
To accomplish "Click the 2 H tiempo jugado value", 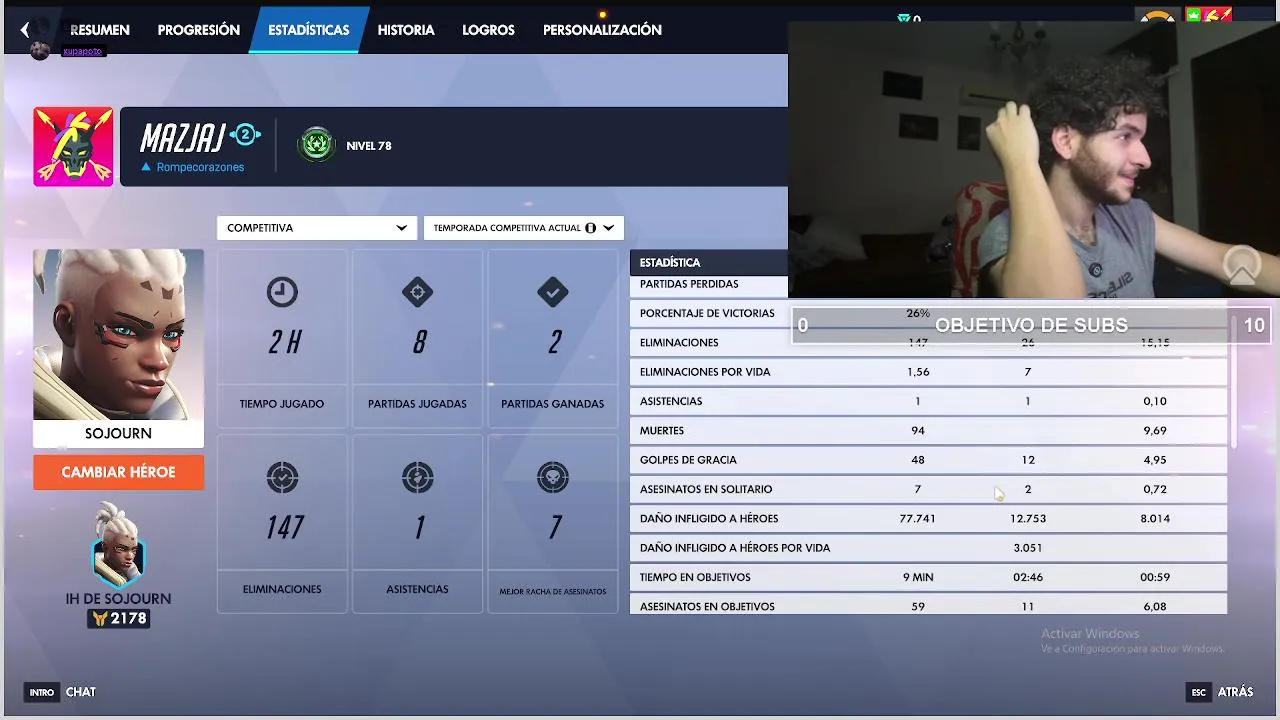I will (284, 343).
